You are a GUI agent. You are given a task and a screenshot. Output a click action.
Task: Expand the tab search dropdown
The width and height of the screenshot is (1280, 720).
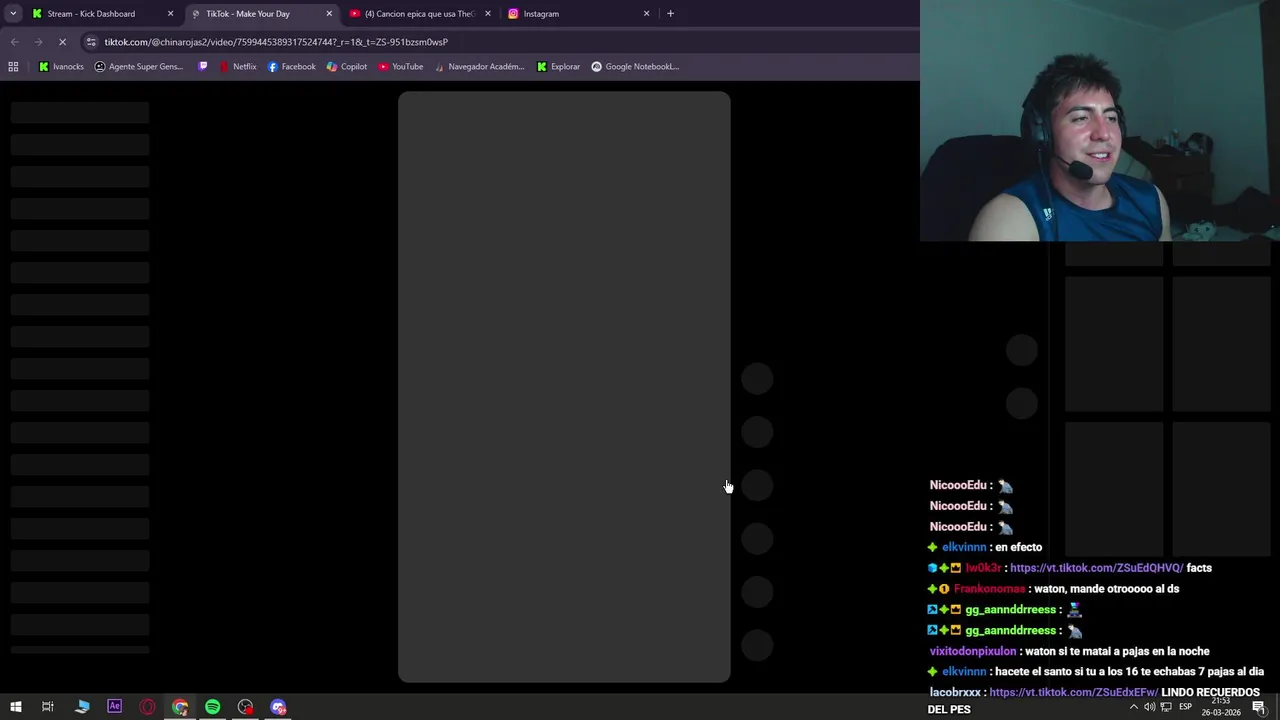[13, 14]
